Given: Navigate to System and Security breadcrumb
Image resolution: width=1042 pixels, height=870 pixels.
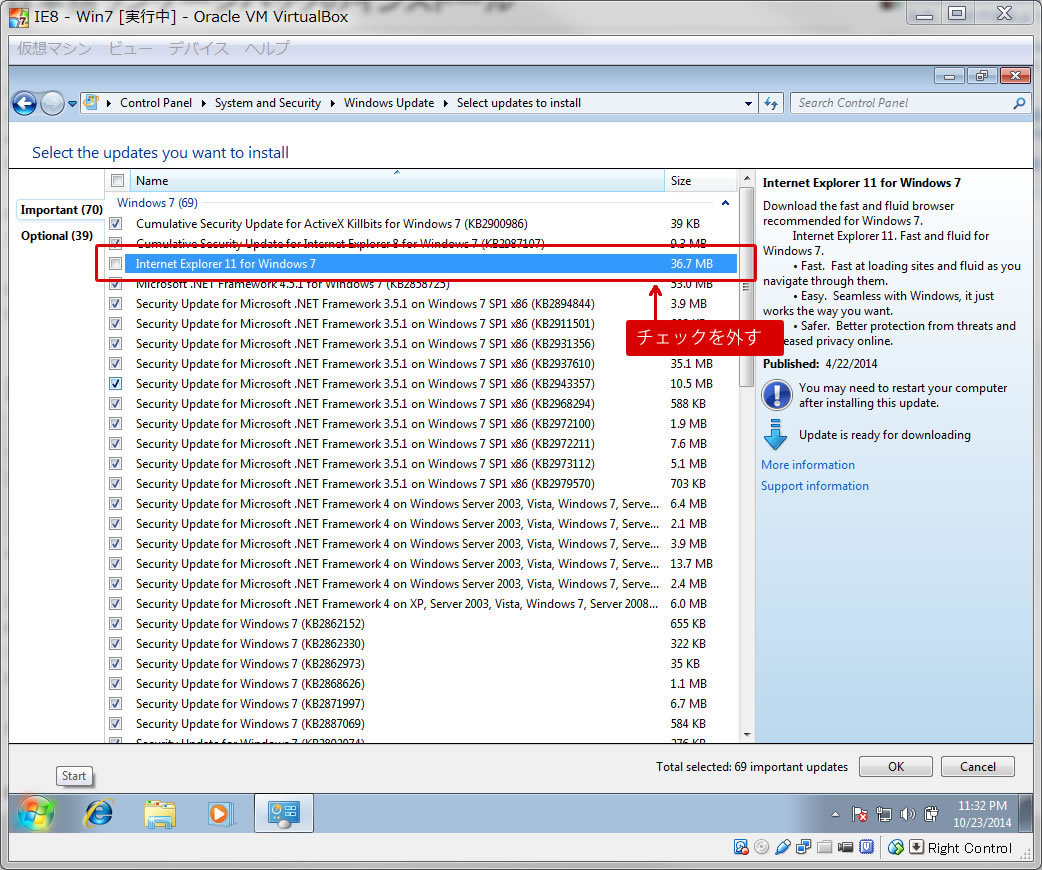Looking at the screenshot, I should 267,103.
